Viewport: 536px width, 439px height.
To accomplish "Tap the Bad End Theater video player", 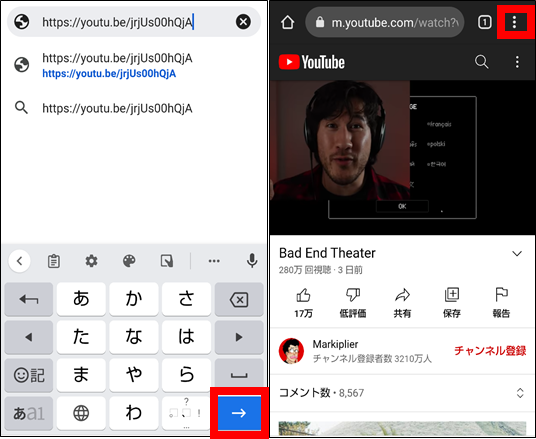I will click(402, 158).
